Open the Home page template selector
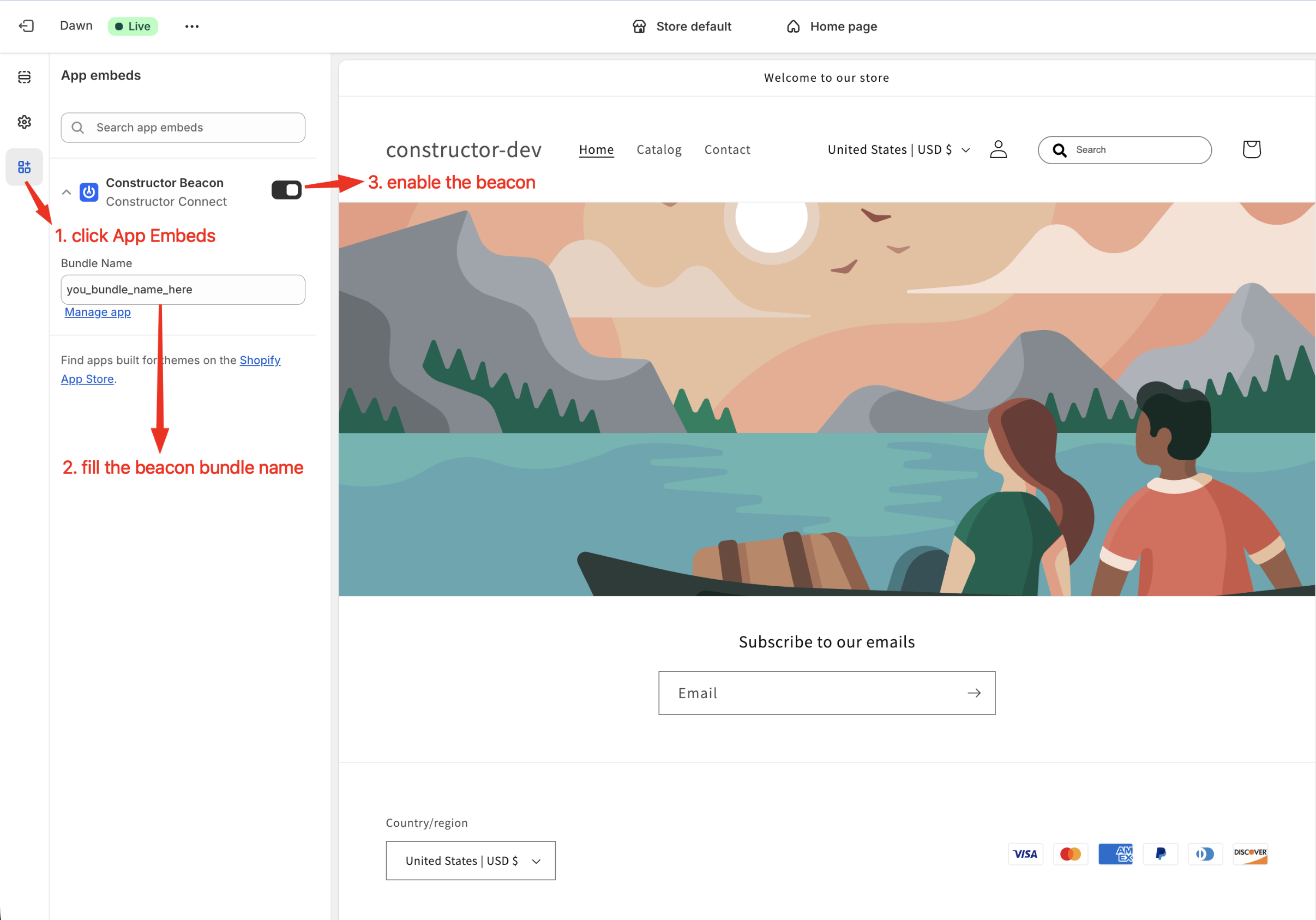Image resolution: width=1316 pixels, height=920 pixels. point(832,26)
